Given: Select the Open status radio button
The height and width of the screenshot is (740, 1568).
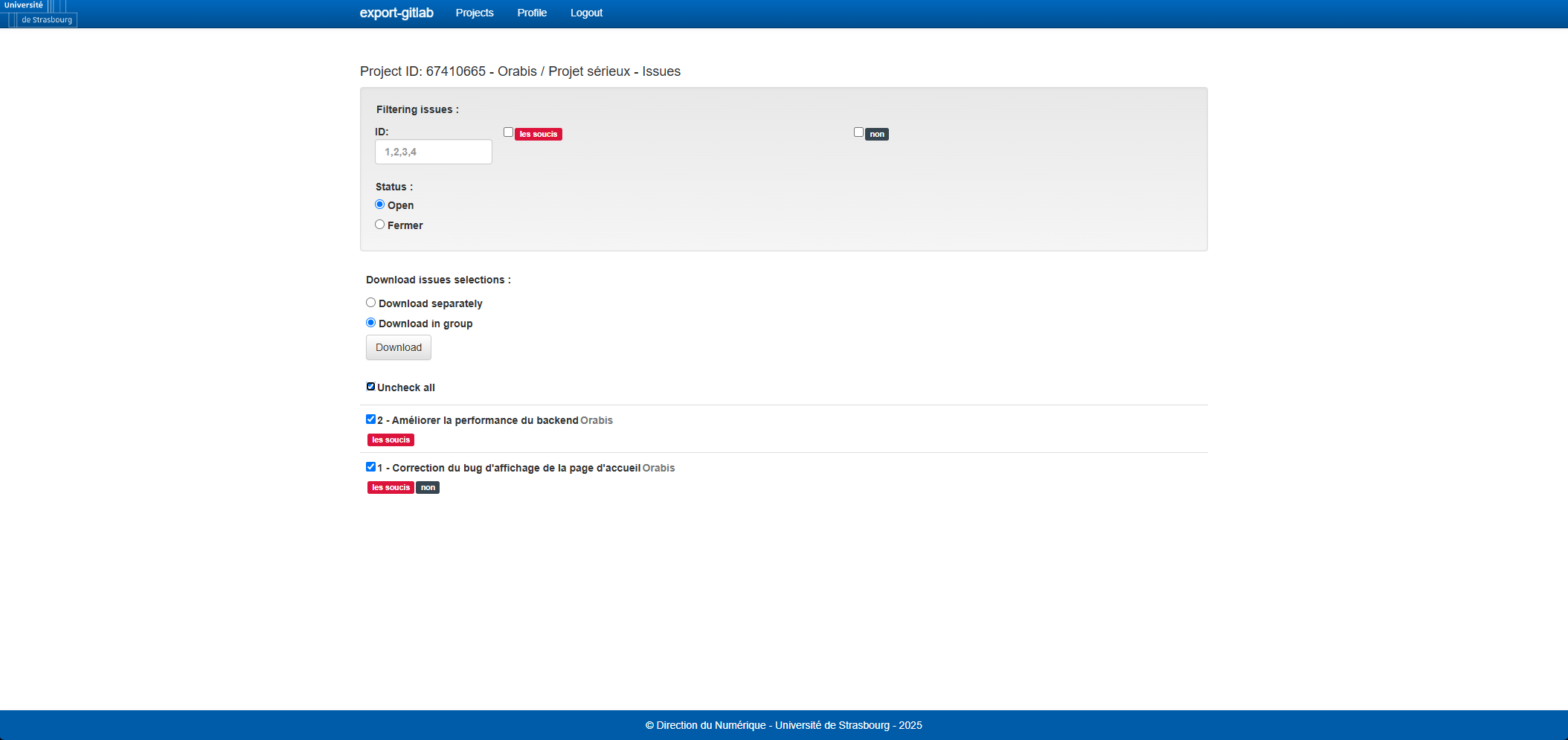Looking at the screenshot, I should pyautogui.click(x=380, y=205).
